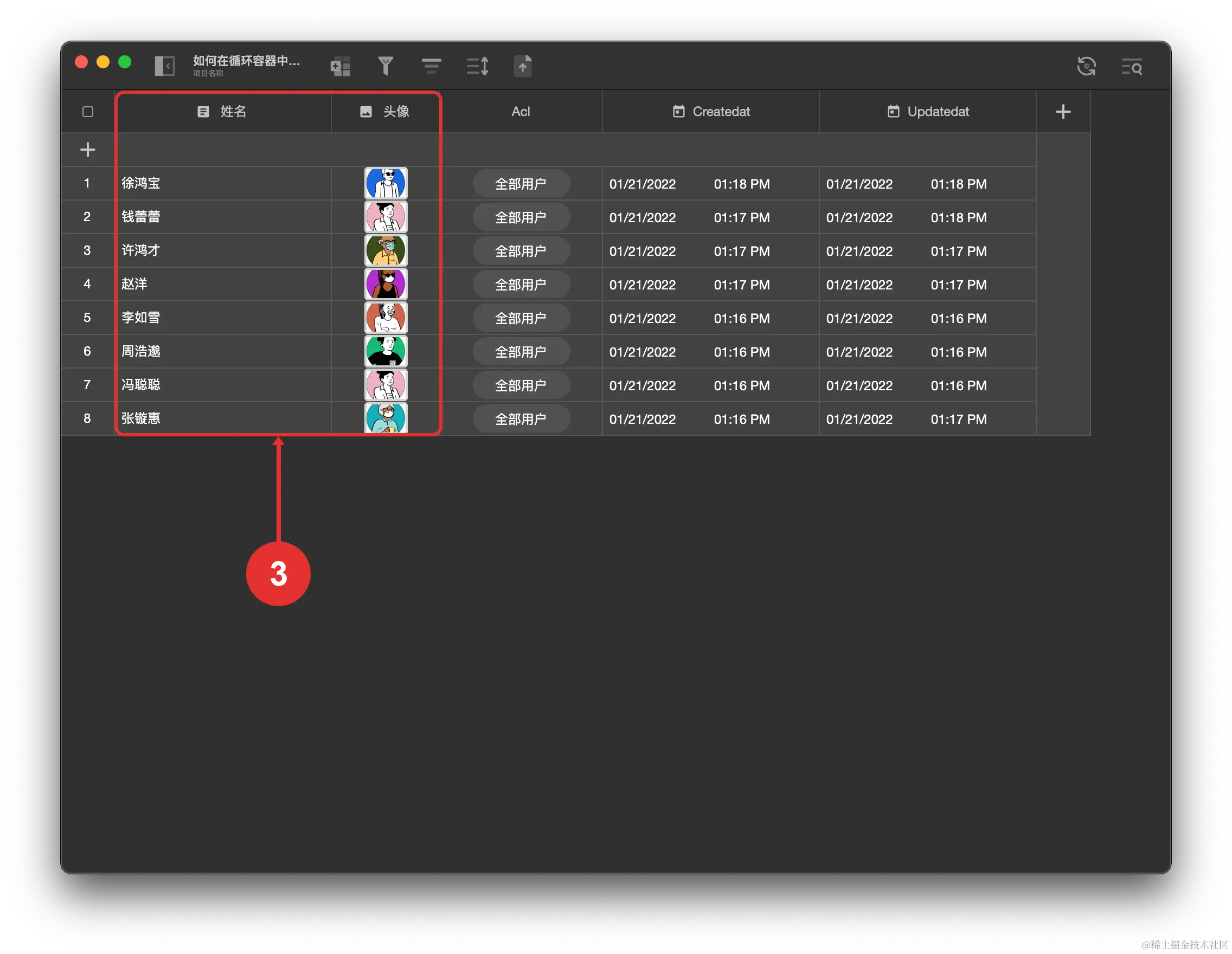1232x954 pixels.
Task: Open 全部用户 ACL for 赵洋 row
Action: pos(521,285)
